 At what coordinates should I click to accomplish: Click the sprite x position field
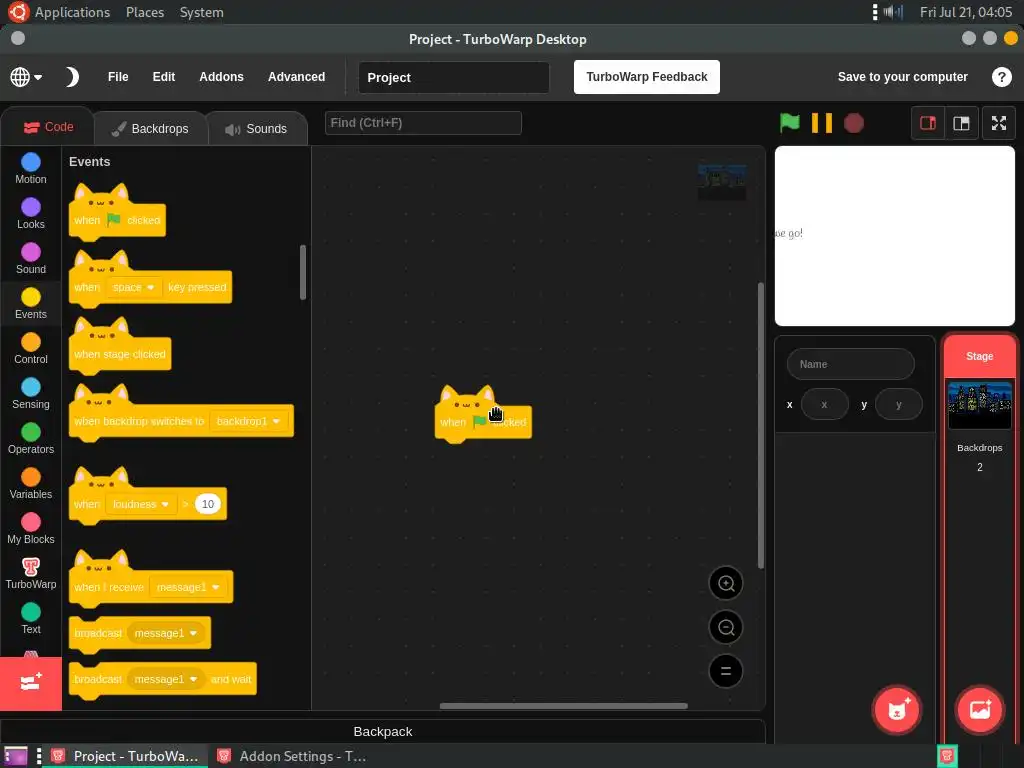tap(825, 404)
